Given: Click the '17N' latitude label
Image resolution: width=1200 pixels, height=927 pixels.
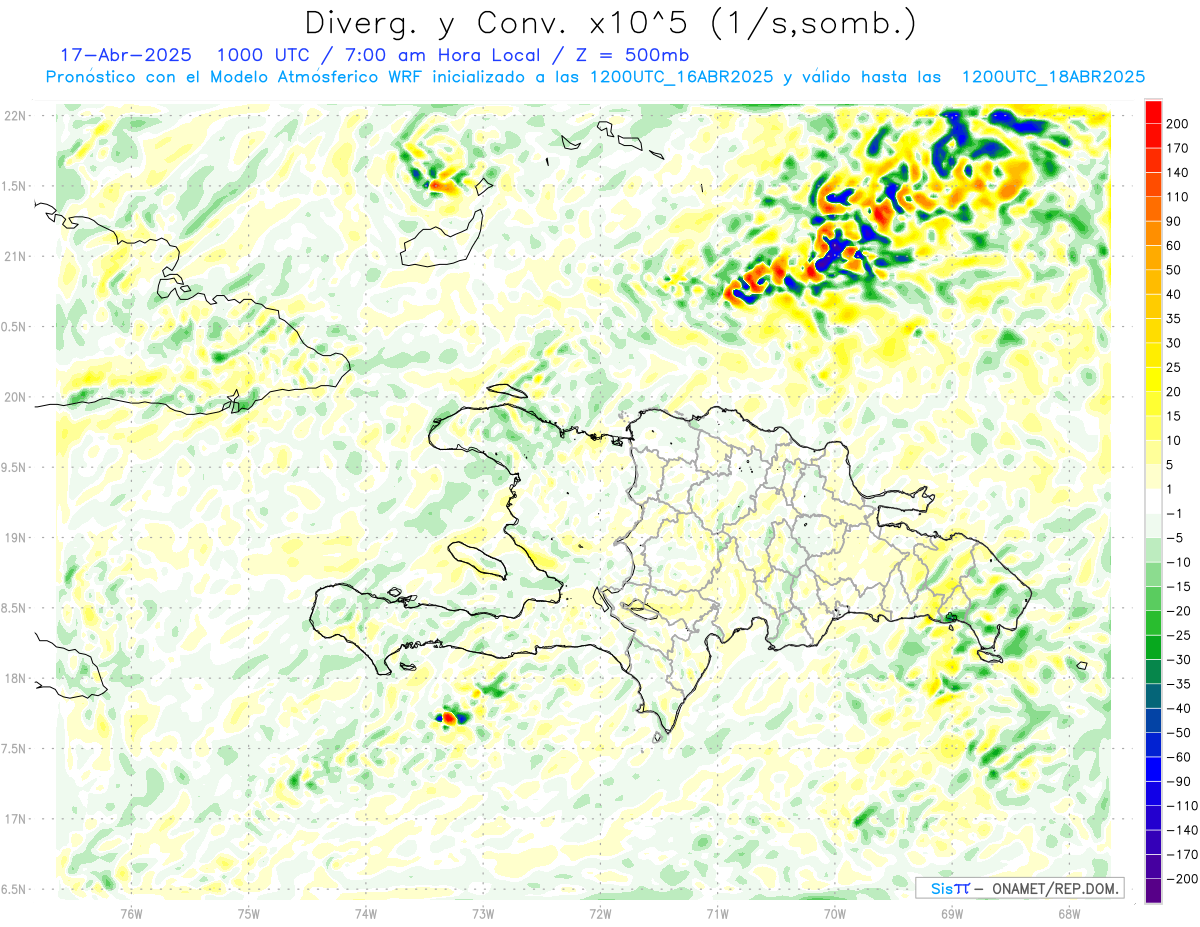Looking at the screenshot, I should (14, 819).
